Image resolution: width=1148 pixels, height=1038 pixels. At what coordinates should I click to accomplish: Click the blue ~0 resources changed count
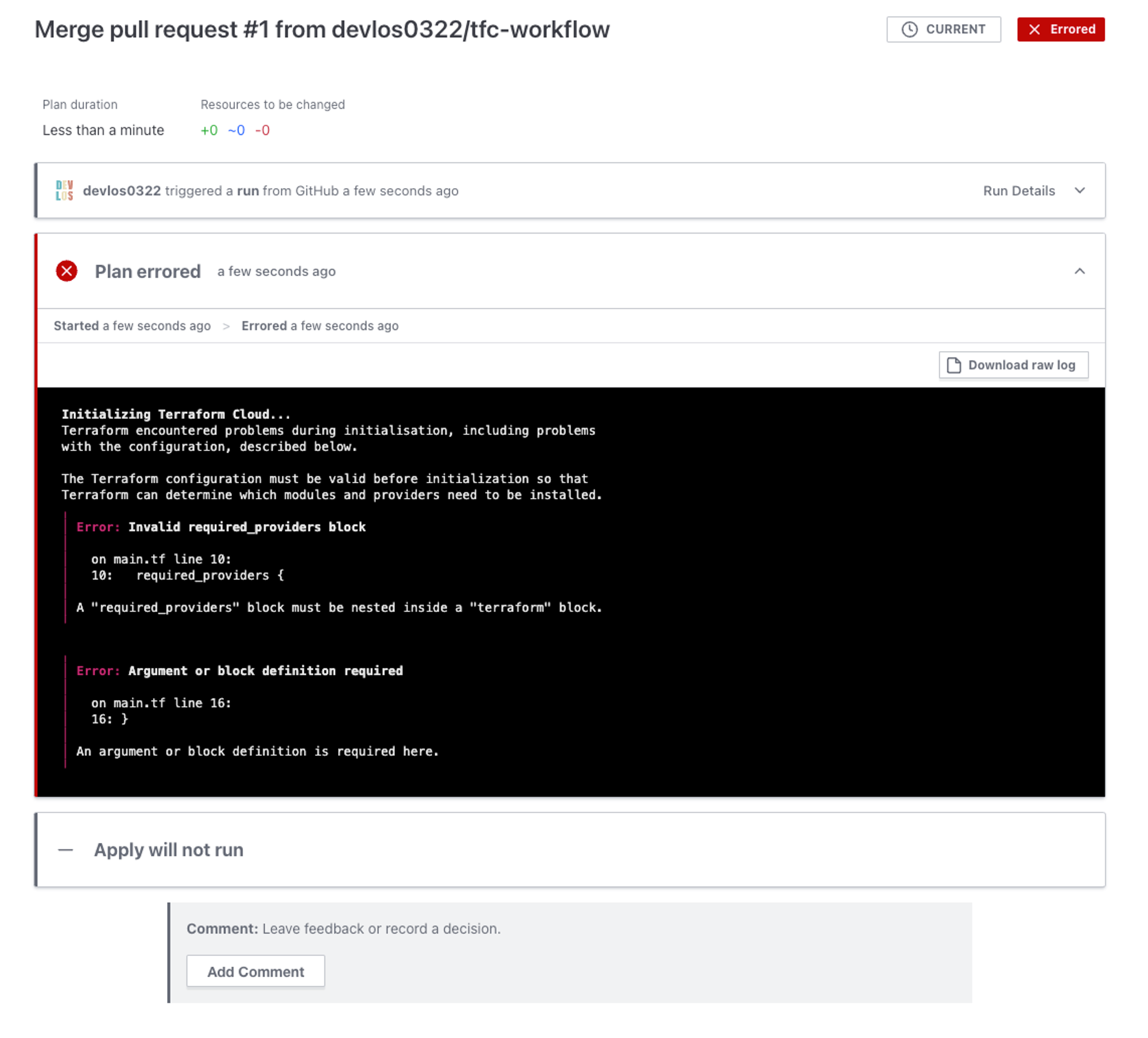236,130
